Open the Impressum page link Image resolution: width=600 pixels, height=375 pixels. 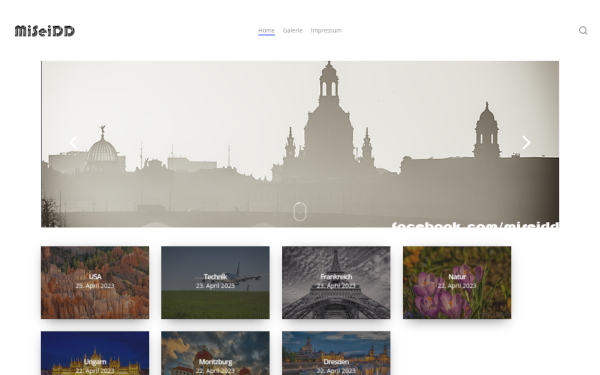pos(326,30)
